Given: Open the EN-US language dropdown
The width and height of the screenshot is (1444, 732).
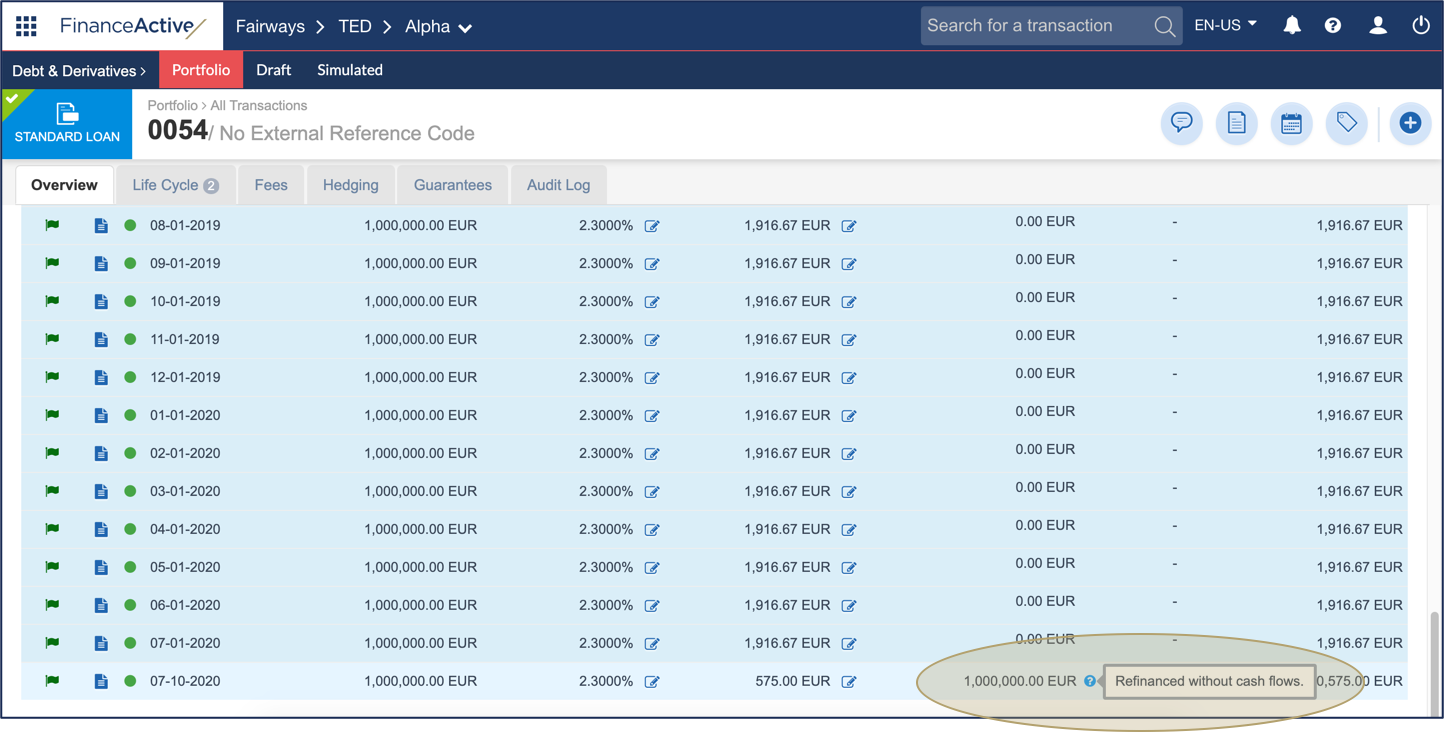Looking at the screenshot, I should click(x=1225, y=25).
